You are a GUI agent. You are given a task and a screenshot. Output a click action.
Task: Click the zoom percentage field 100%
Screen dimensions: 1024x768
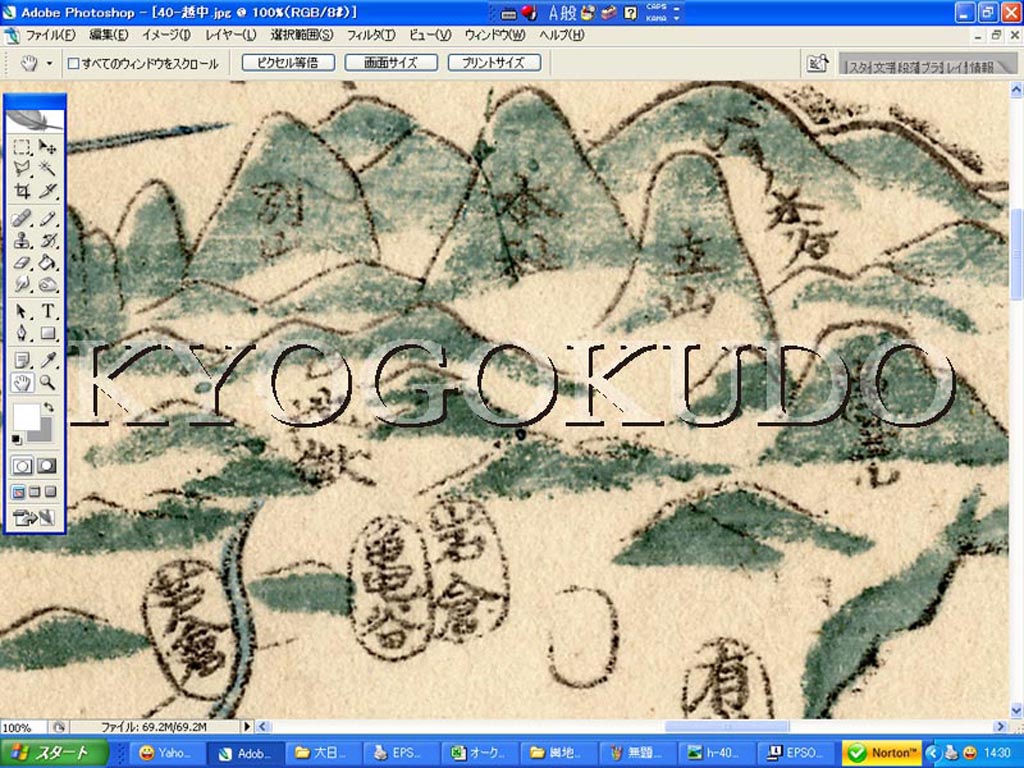23,727
